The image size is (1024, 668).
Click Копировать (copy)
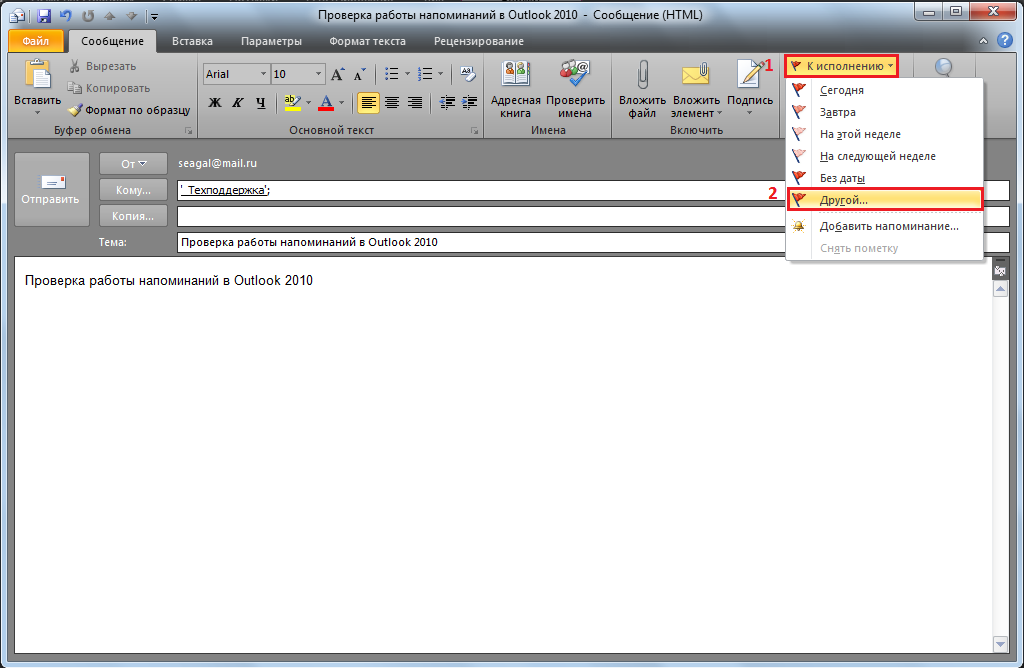[x=109, y=88]
